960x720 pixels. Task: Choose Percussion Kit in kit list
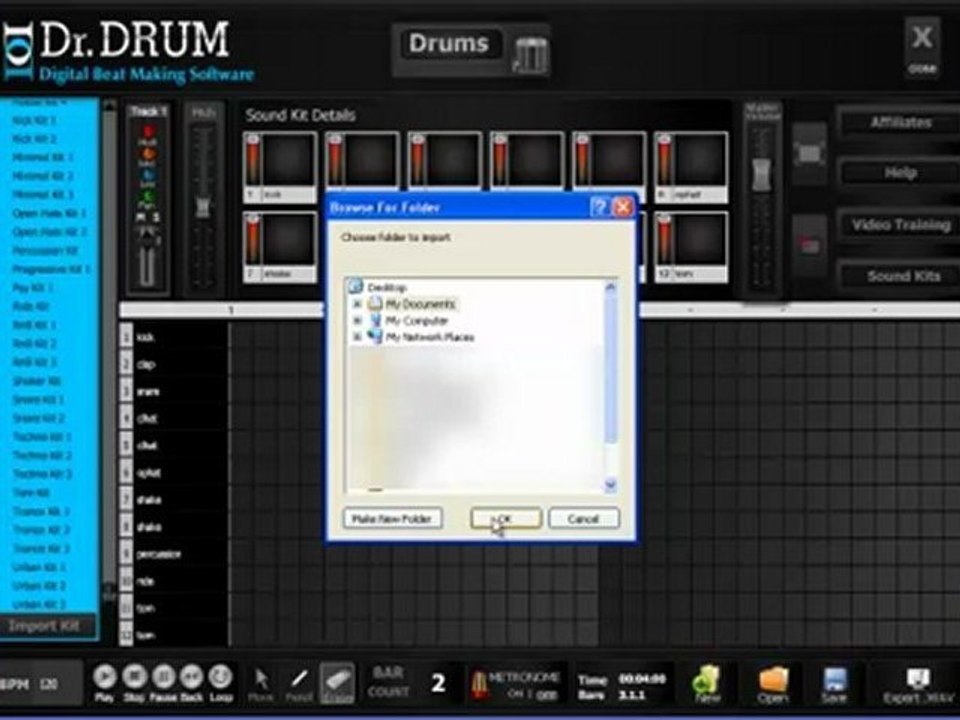coord(45,251)
